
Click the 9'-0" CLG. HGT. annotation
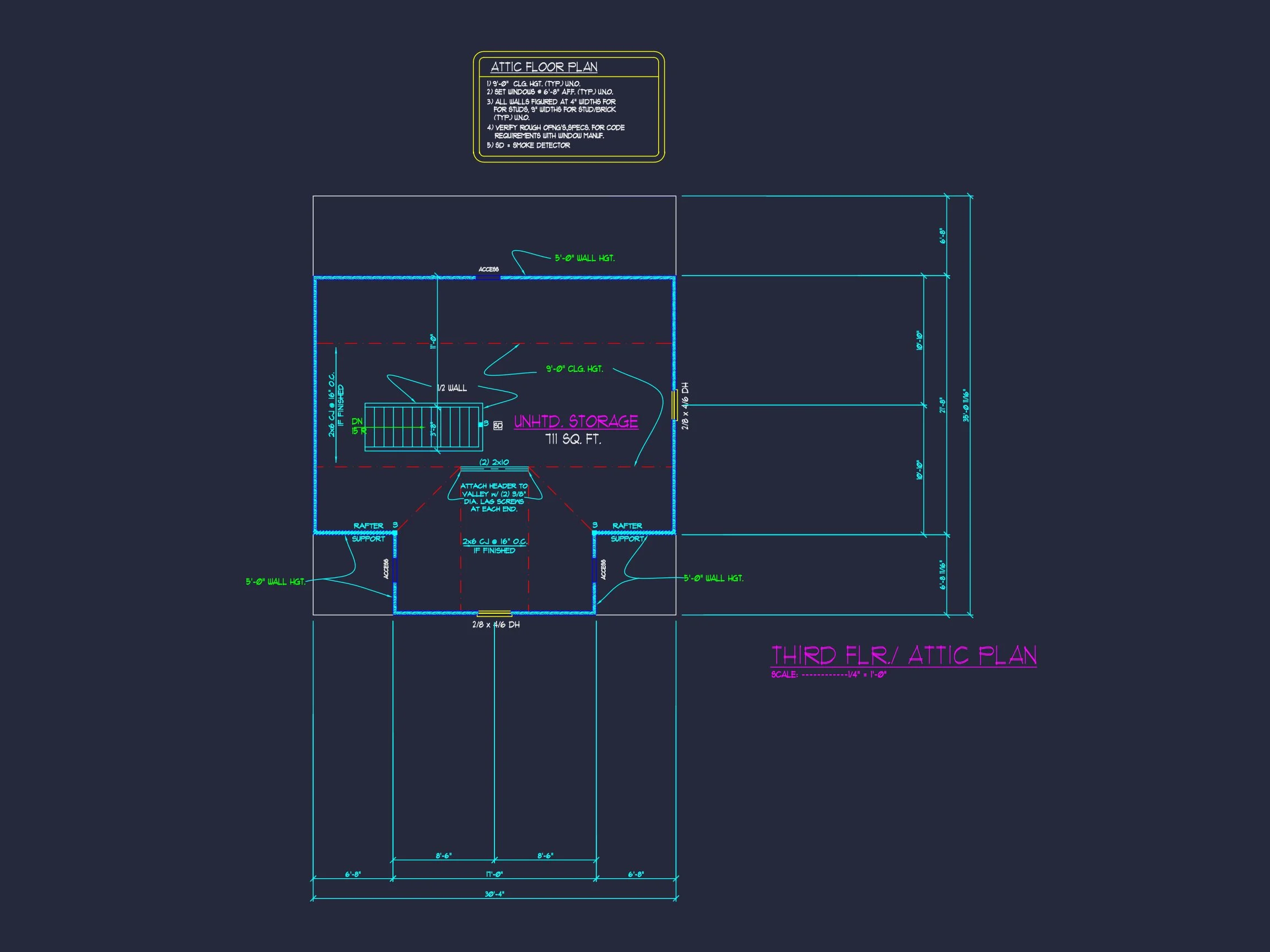point(574,369)
